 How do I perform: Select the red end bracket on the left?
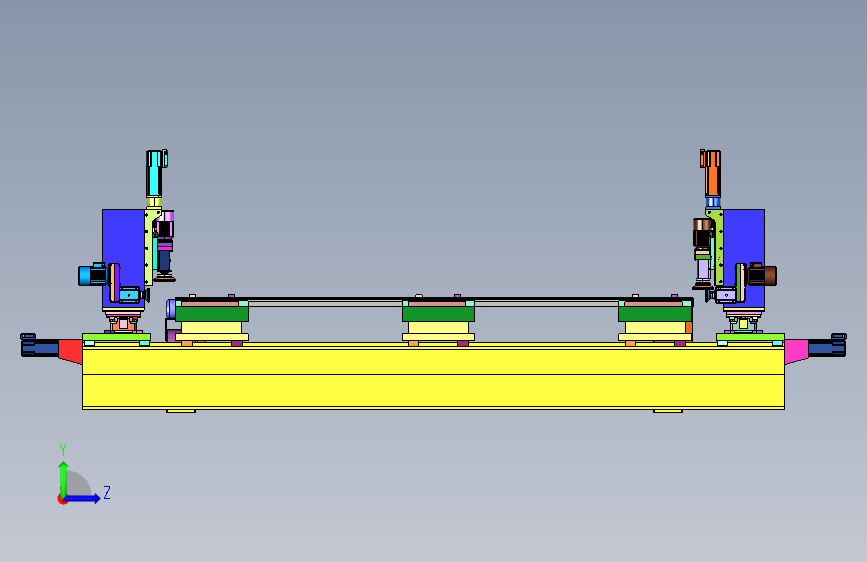pos(70,351)
